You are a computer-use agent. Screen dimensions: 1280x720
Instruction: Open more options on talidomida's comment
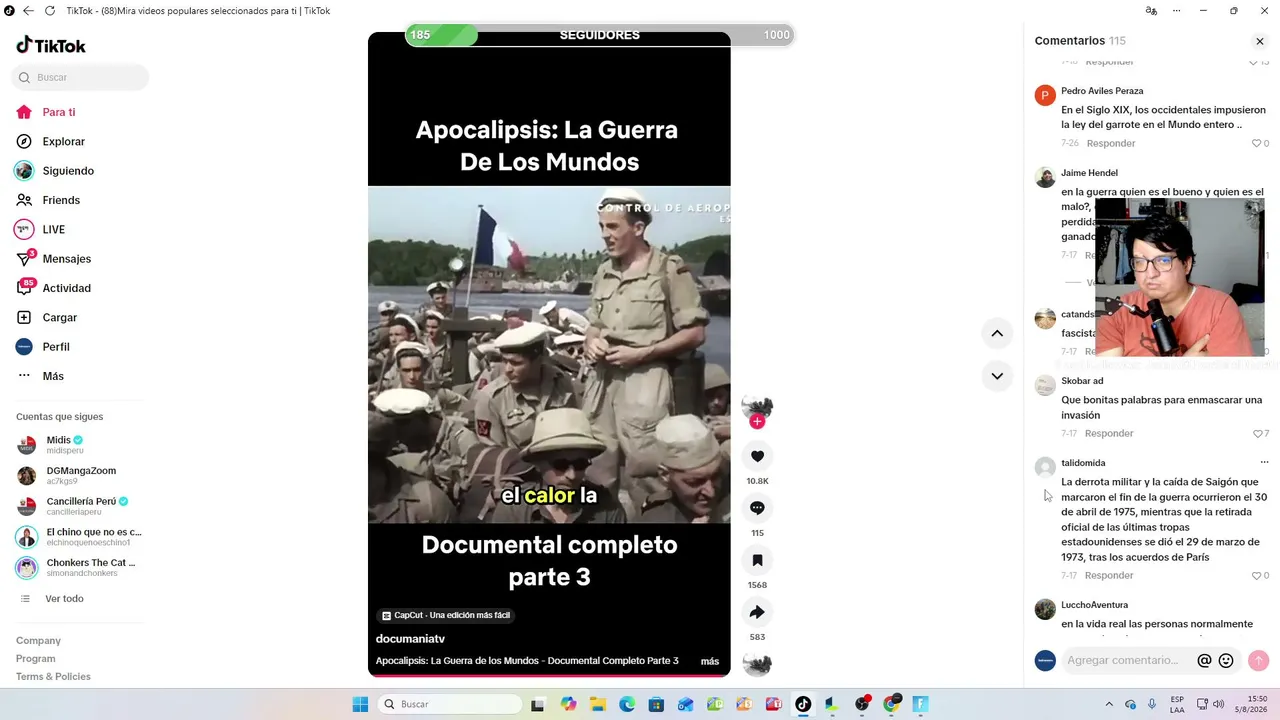(x=1264, y=462)
